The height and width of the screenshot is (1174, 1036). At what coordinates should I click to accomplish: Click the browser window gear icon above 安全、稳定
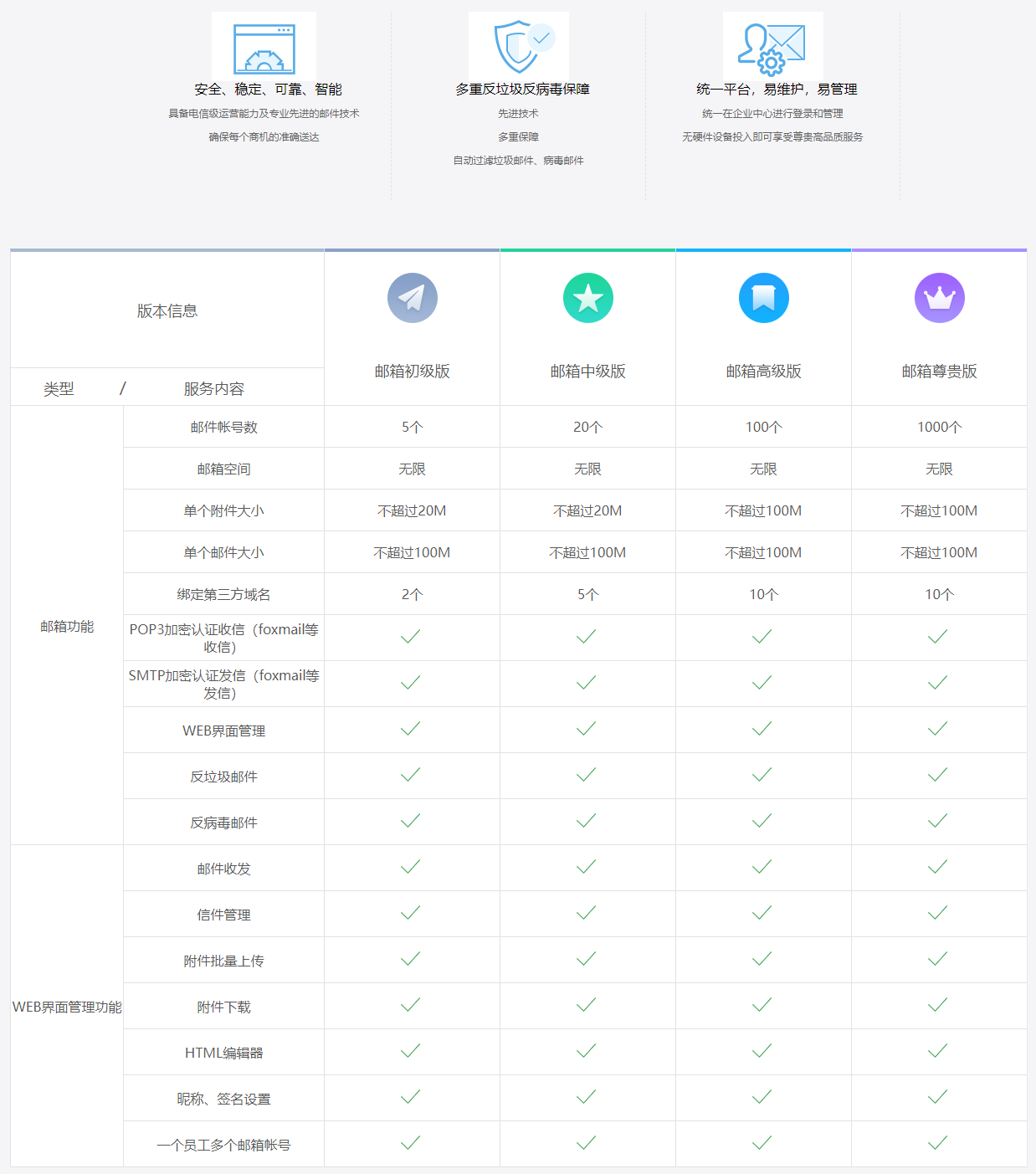point(264,49)
